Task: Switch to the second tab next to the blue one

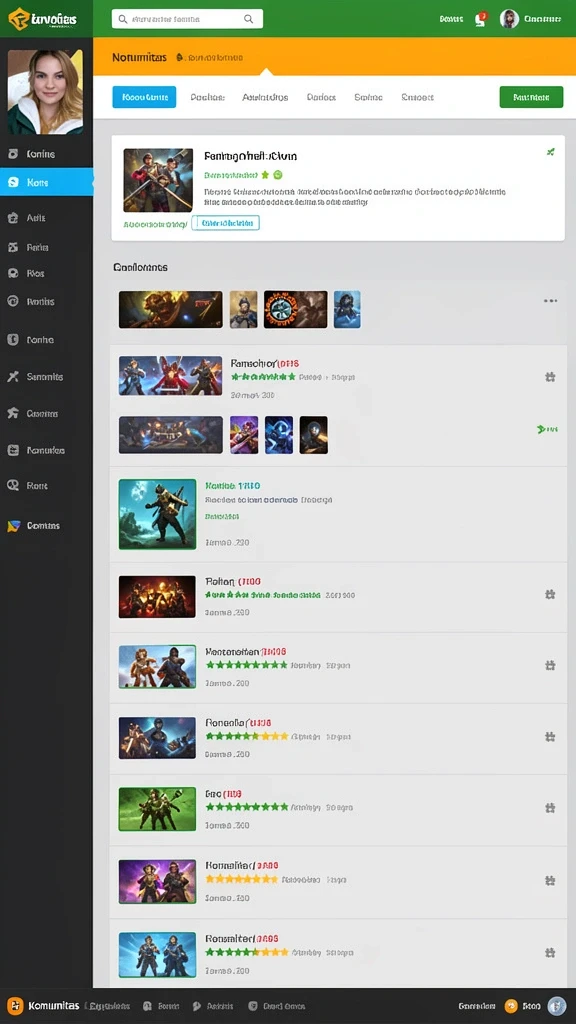Action: point(208,97)
